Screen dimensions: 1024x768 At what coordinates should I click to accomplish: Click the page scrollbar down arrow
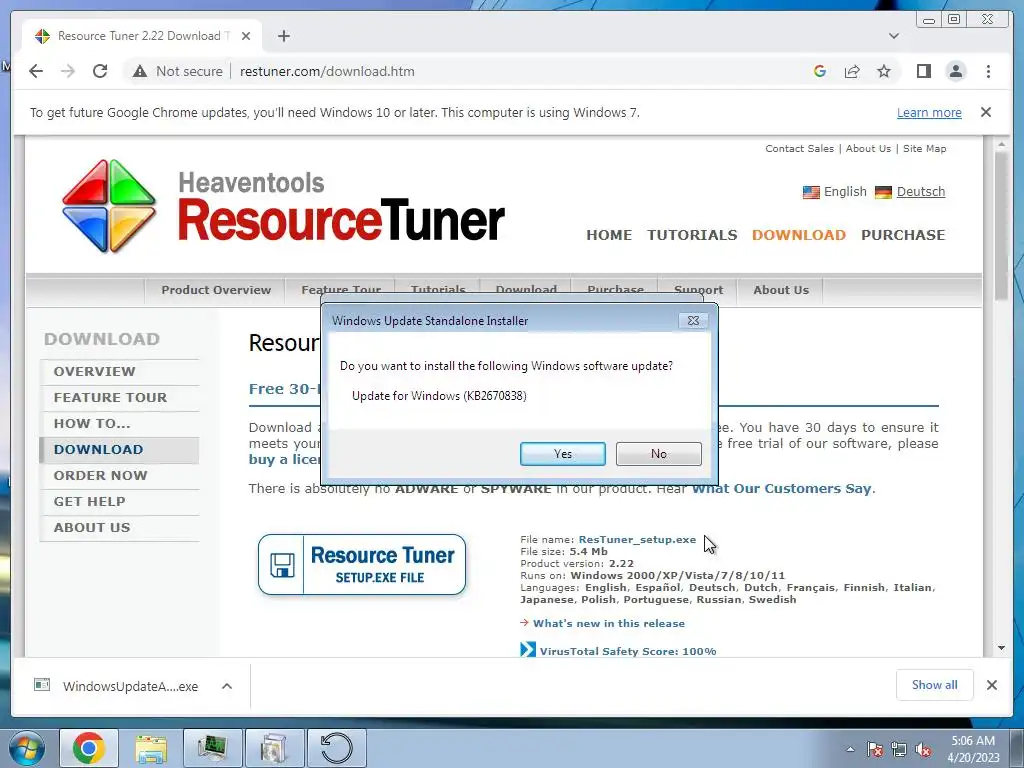pyautogui.click(x=1001, y=648)
